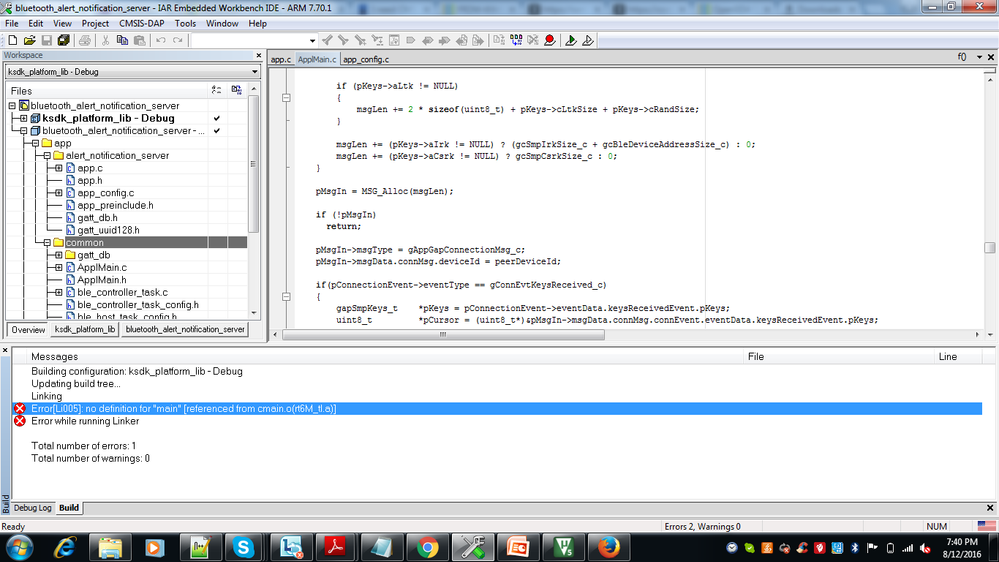Click the Find Previous toolbar icon
This screenshot has width=999, height=562.
coord(327,40)
